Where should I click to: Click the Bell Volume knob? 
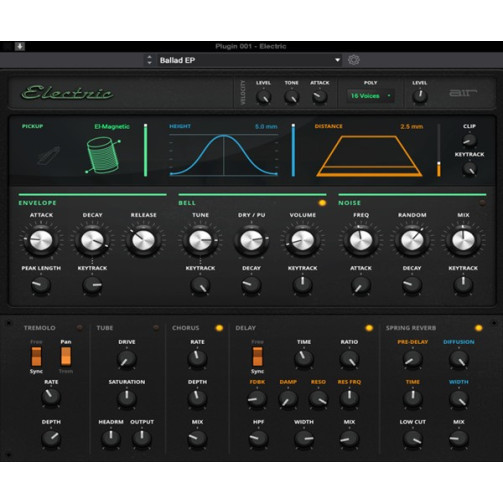[303, 240]
